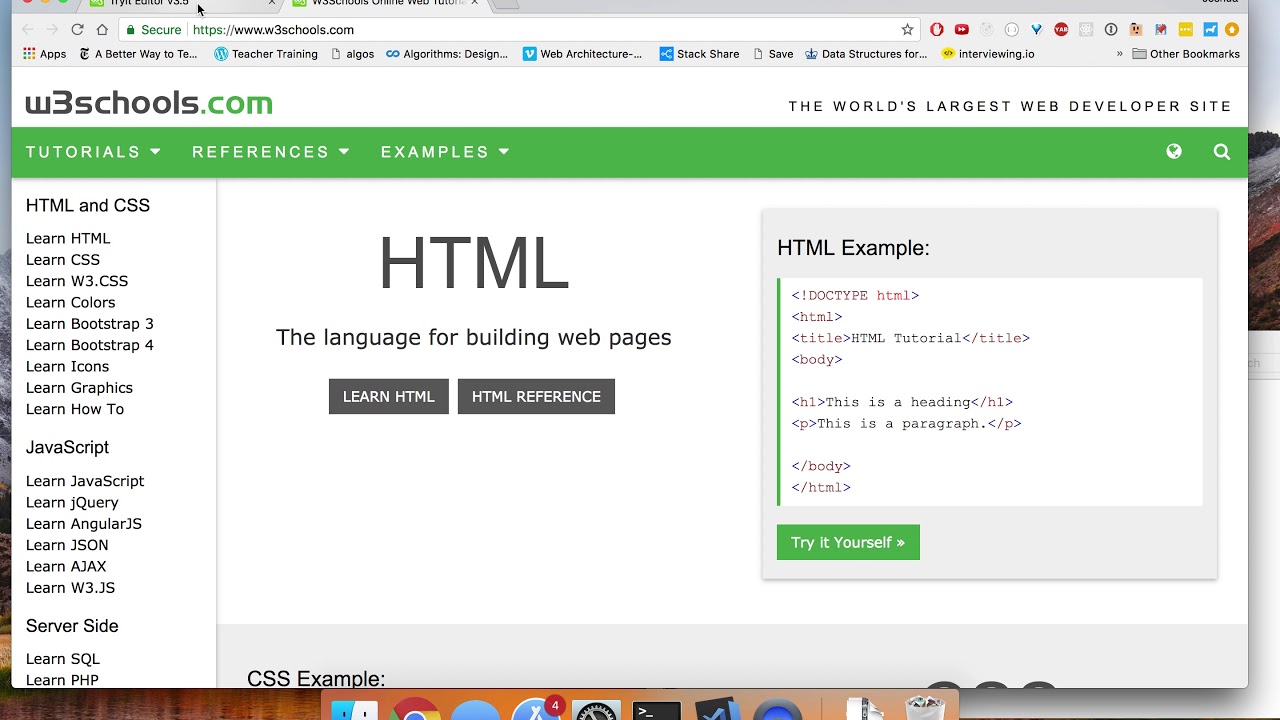Show hidden bookmarks with the double chevron
1280x720 pixels.
[1120, 54]
